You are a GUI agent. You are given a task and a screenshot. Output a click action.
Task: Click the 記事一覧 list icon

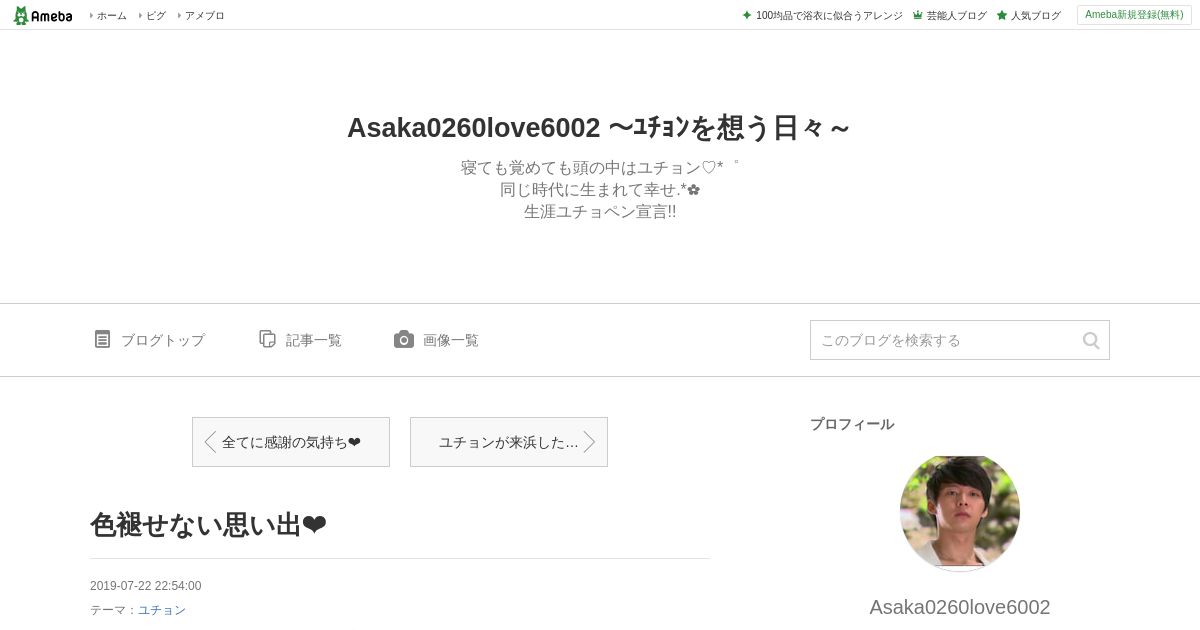click(x=267, y=339)
